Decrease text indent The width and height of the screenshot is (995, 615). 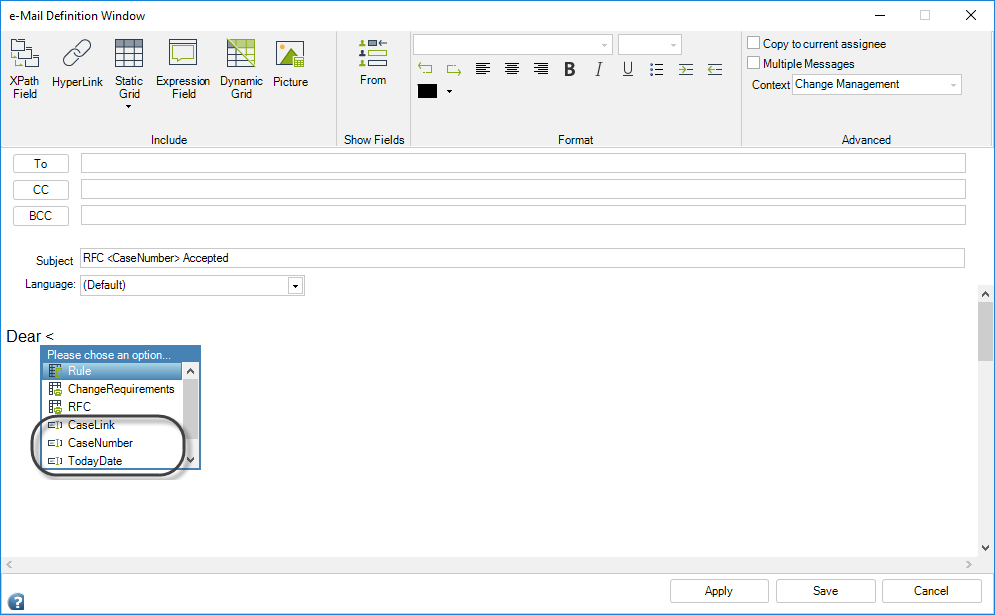pyautogui.click(x=715, y=69)
